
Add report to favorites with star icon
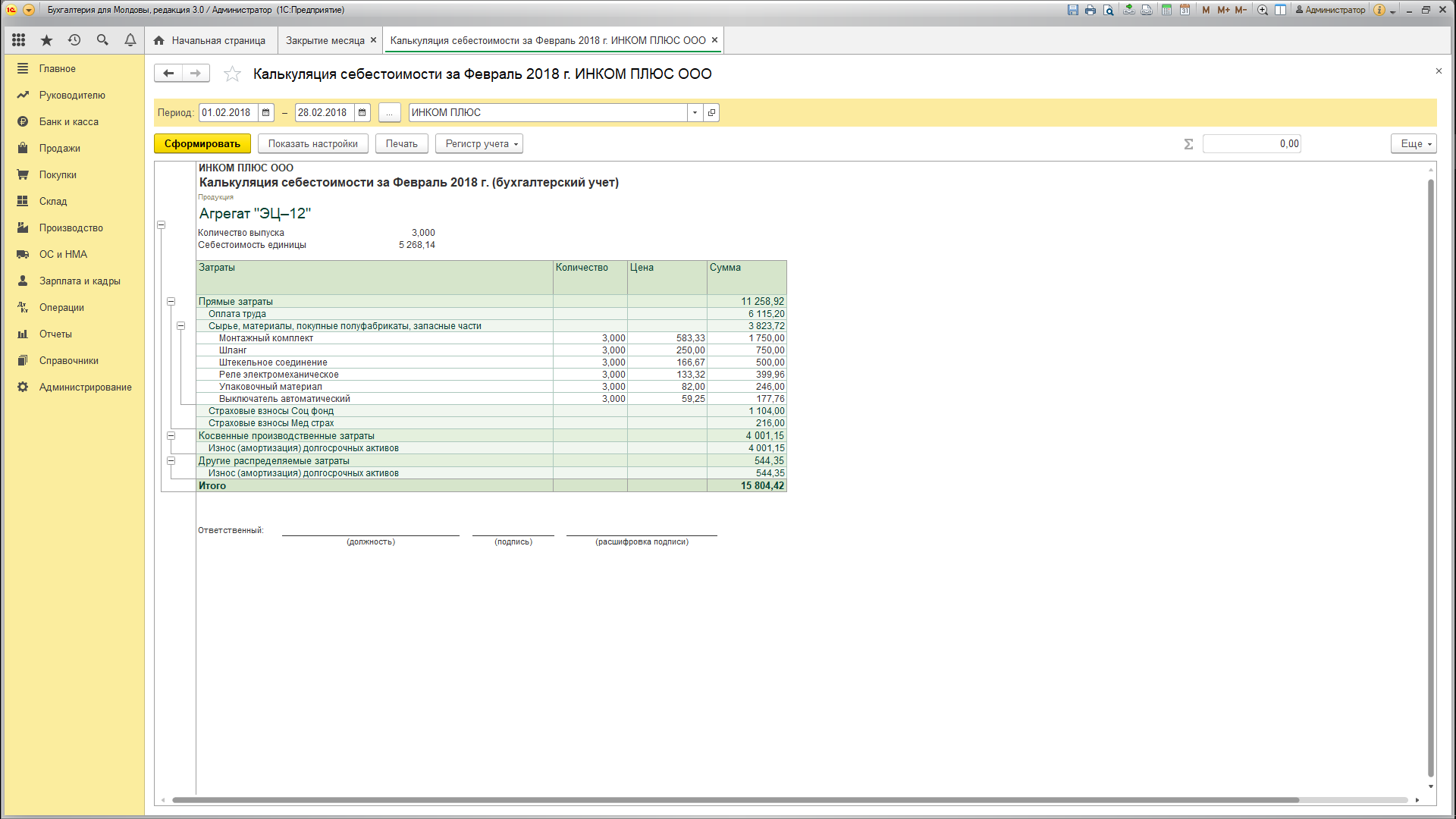[x=232, y=74]
